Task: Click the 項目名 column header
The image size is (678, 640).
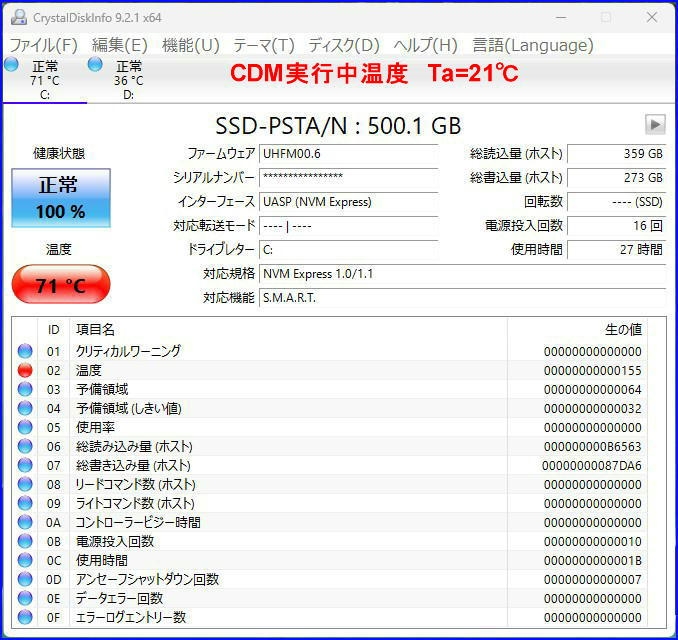Action: (288, 330)
